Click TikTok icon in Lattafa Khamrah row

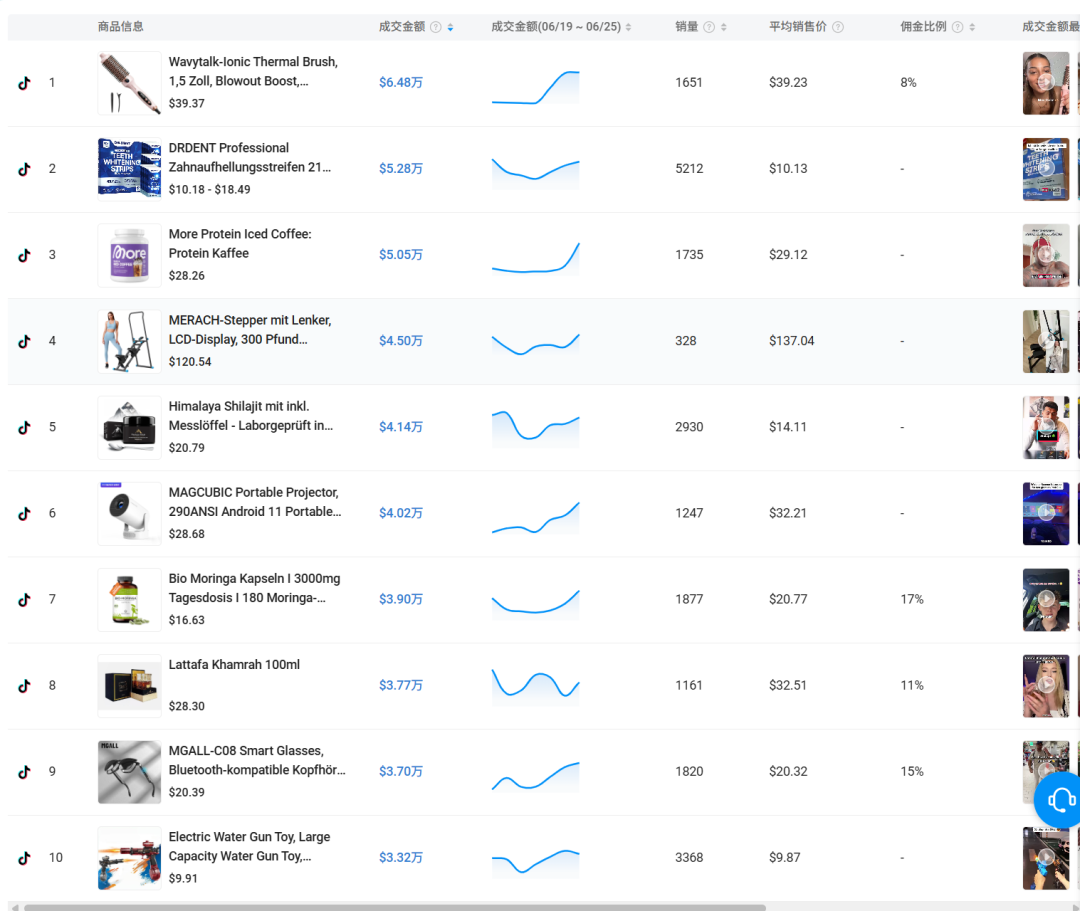(x=24, y=686)
